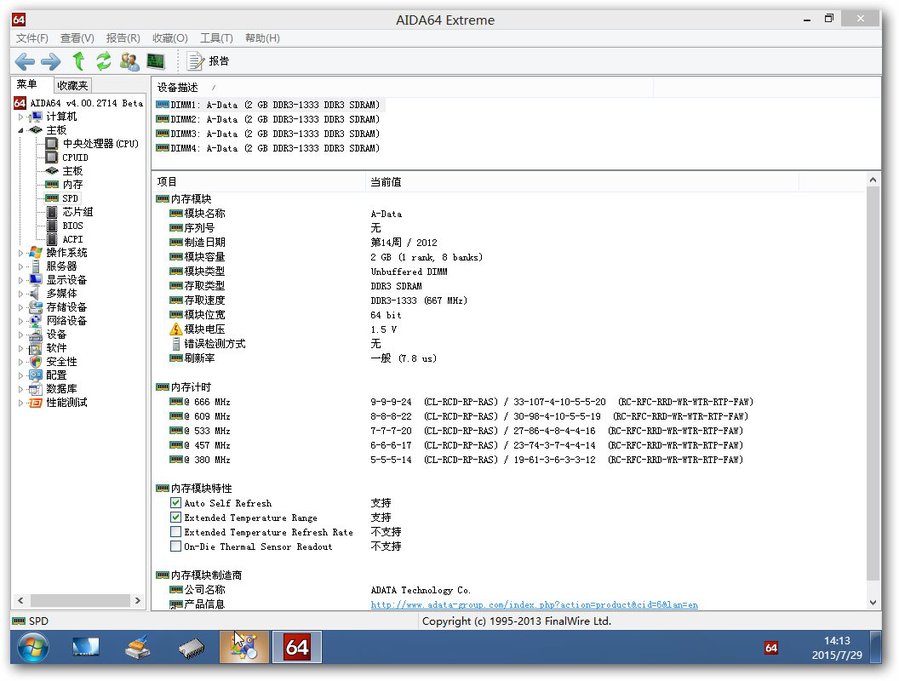Toggle Extended Temperature Refresh Rate checkbox
The height and width of the screenshot is (681, 899).
175,532
